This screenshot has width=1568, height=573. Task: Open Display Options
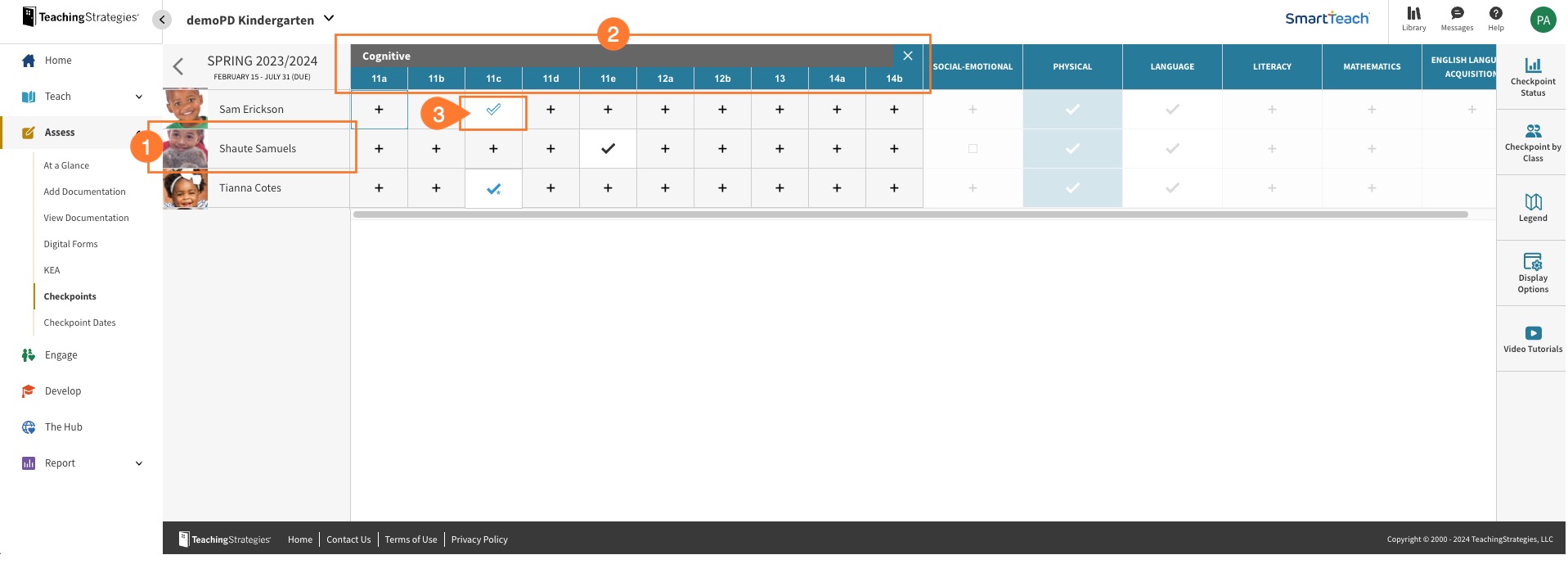click(1532, 272)
